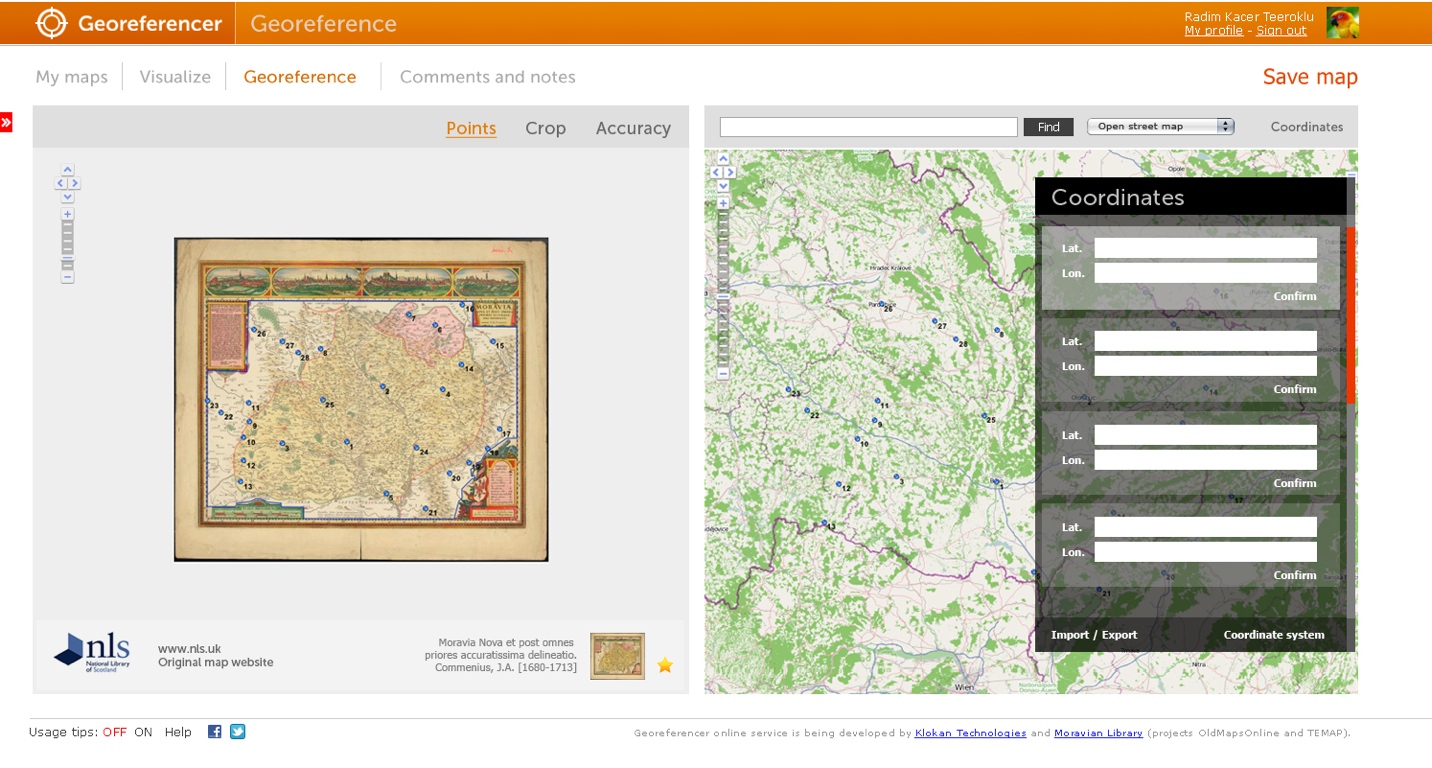
Task: Click the Sign out link
Action: point(1282,31)
